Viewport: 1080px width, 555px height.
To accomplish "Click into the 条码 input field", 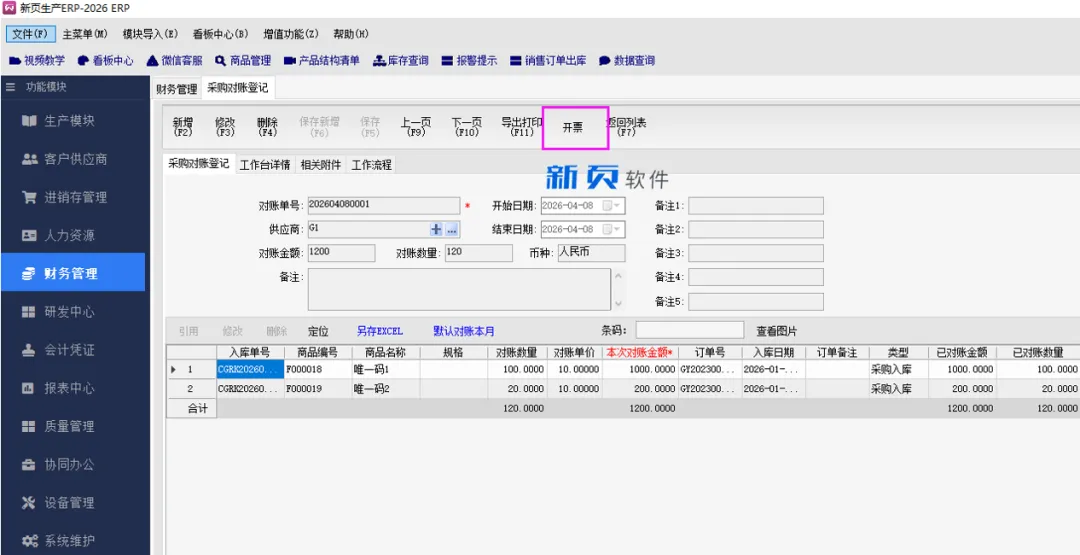I will (689, 331).
